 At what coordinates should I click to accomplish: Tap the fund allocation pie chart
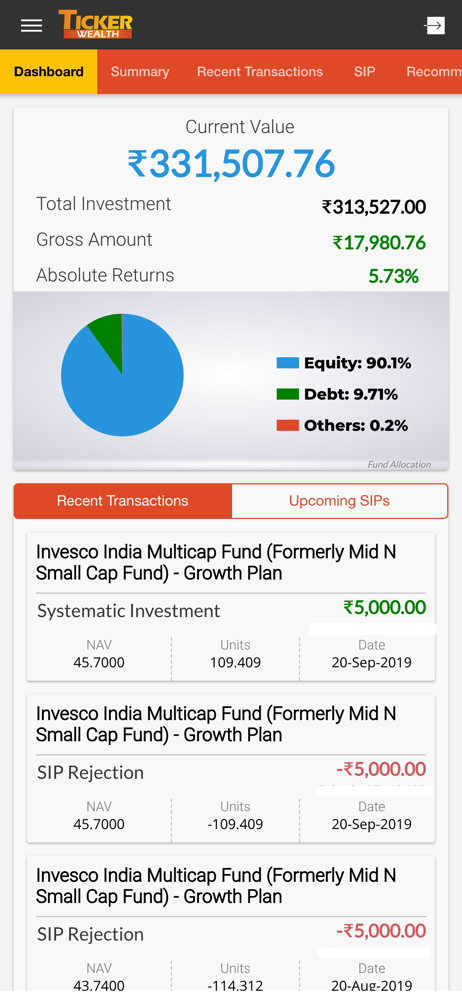[122, 375]
